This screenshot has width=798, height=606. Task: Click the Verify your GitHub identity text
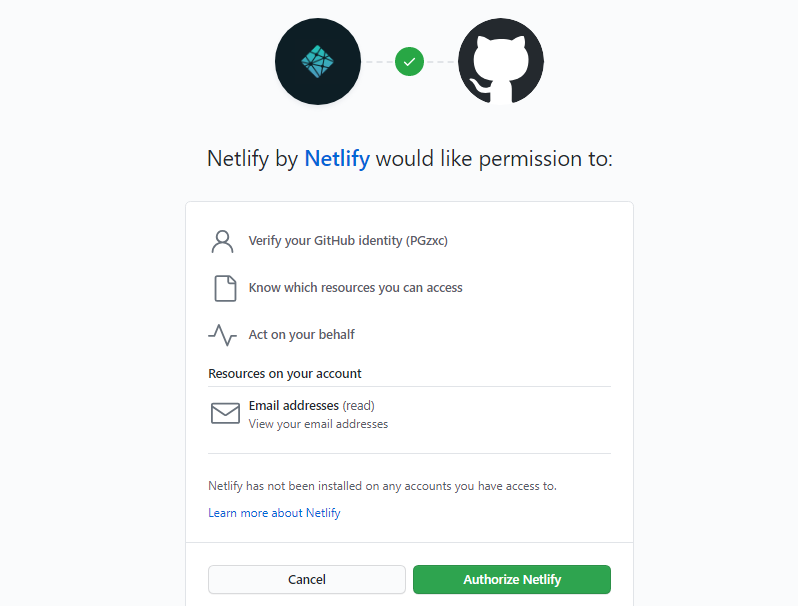[348, 241]
